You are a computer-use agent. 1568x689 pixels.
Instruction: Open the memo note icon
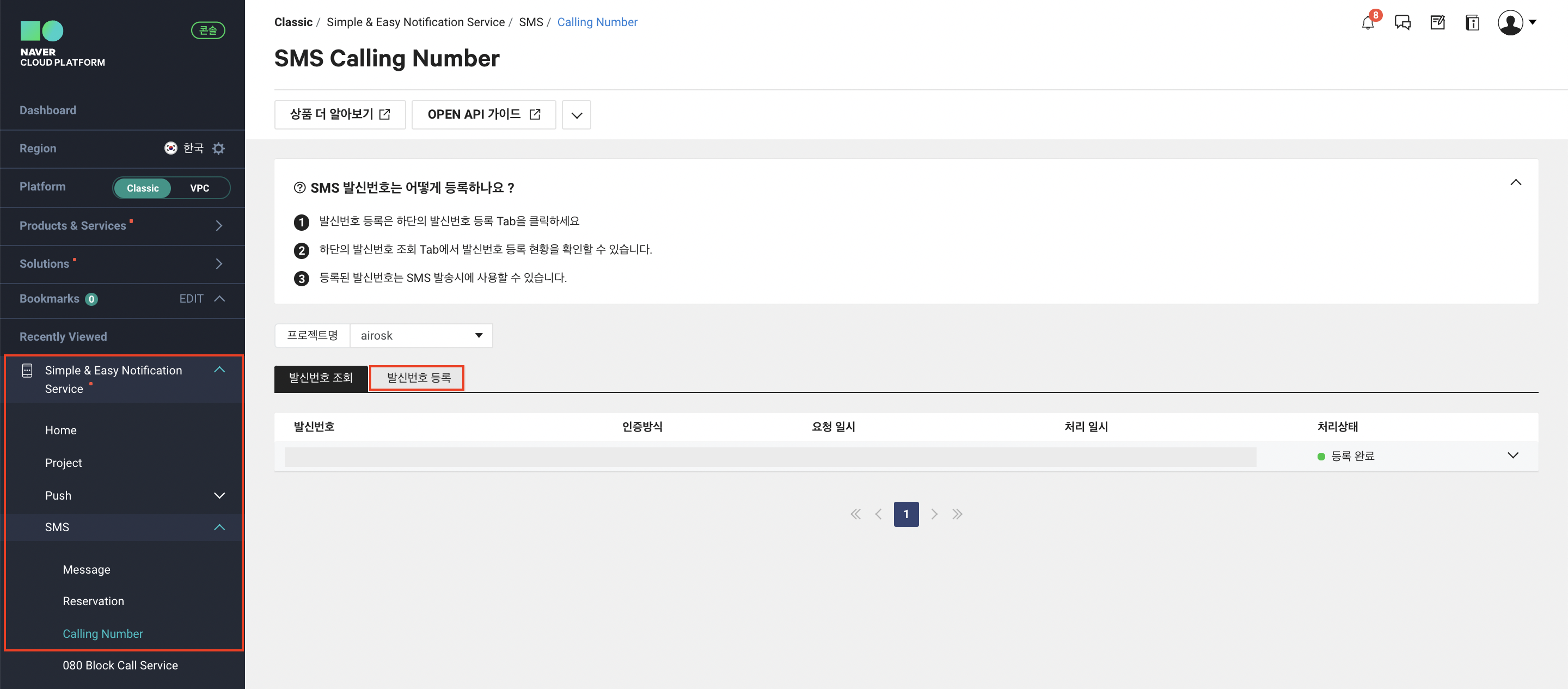point(1437,23)
